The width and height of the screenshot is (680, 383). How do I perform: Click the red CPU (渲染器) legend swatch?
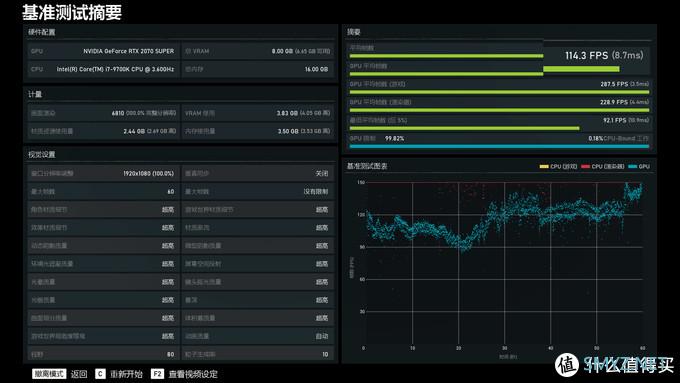(585, 167)
